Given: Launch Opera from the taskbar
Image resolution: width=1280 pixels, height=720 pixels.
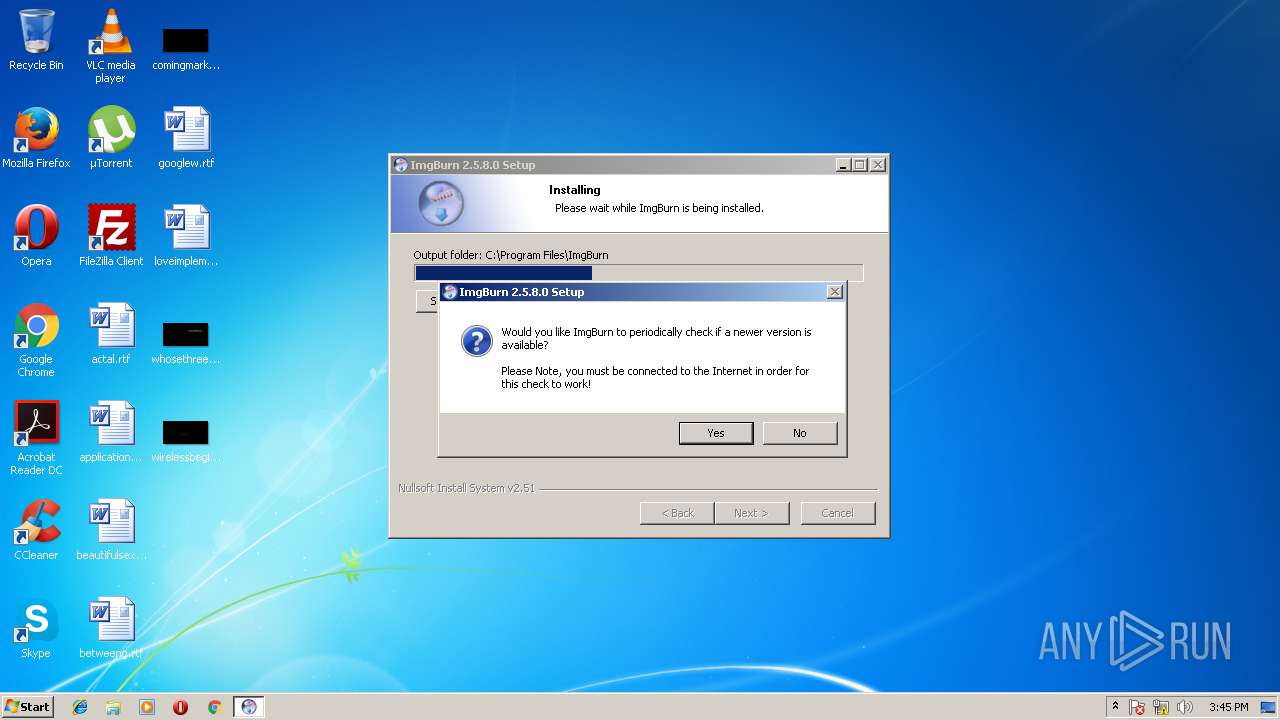Looking at the screenshot, I should coord(181,707).
